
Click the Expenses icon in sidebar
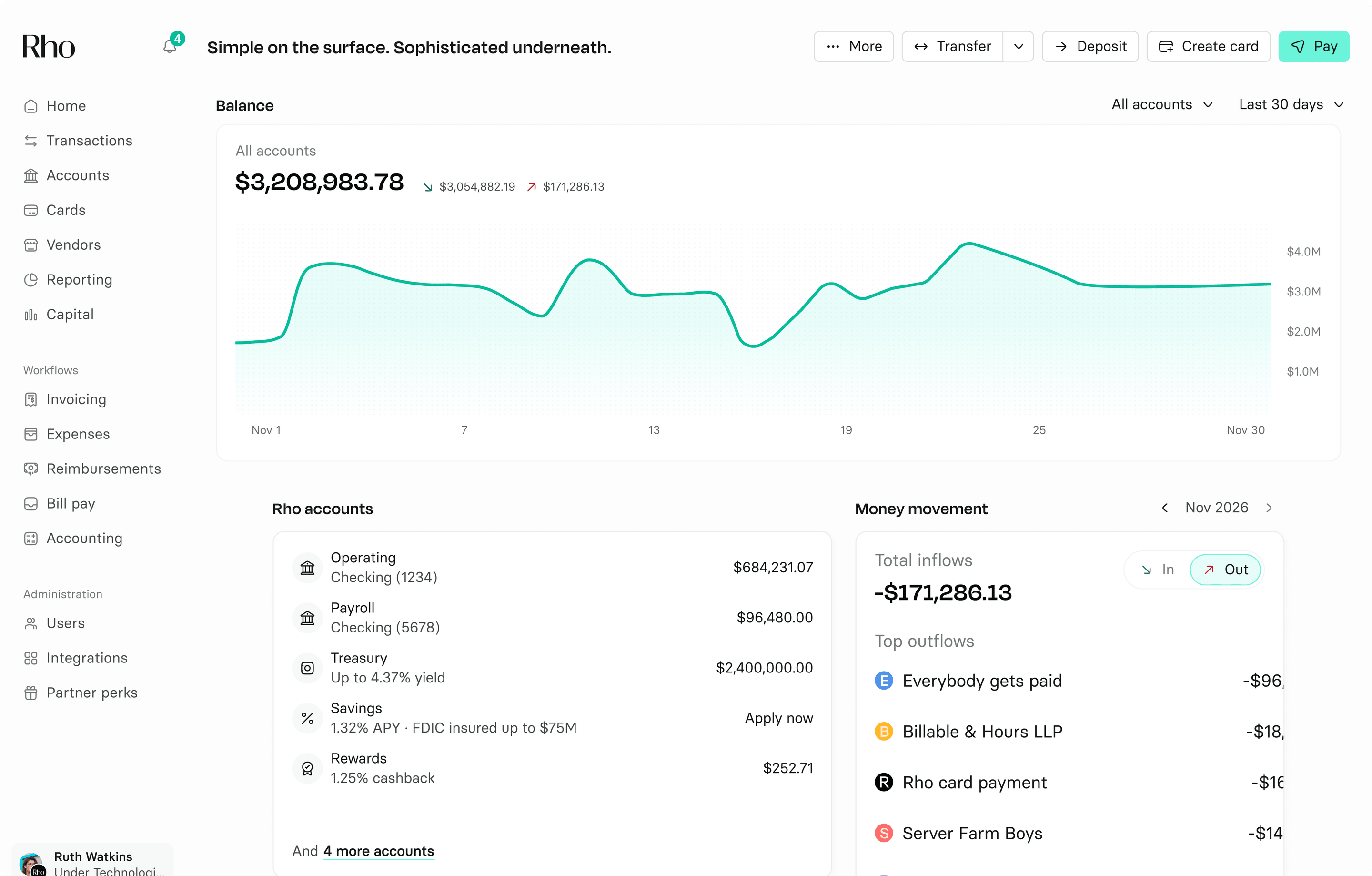coord(31,434)
